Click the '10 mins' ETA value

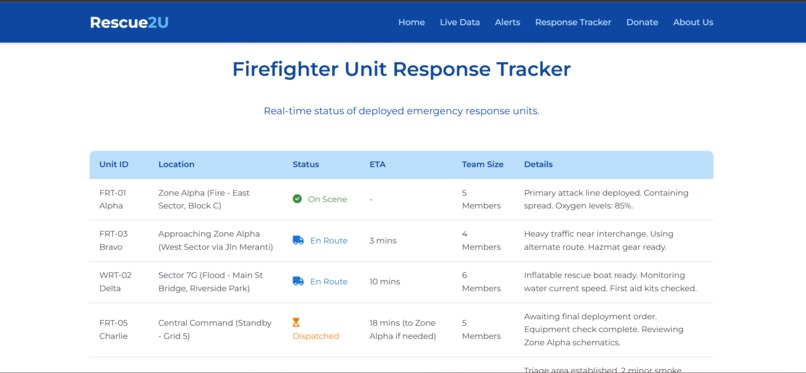tap(384, 282)
